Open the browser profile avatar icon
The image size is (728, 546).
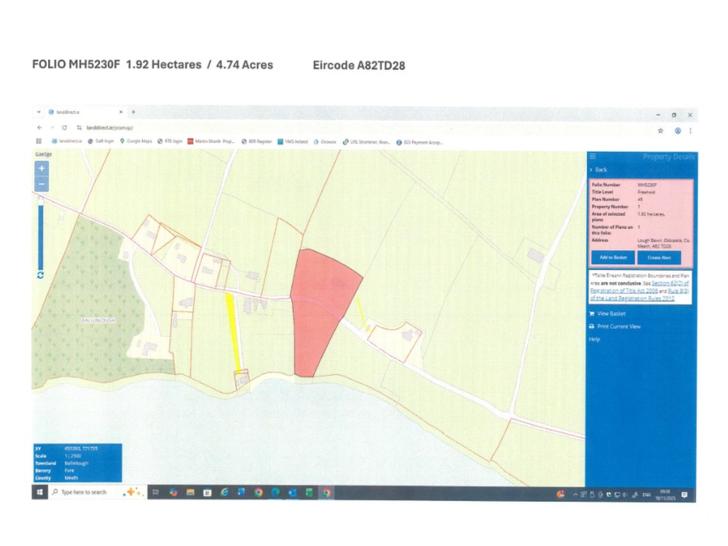coord(677,130)
